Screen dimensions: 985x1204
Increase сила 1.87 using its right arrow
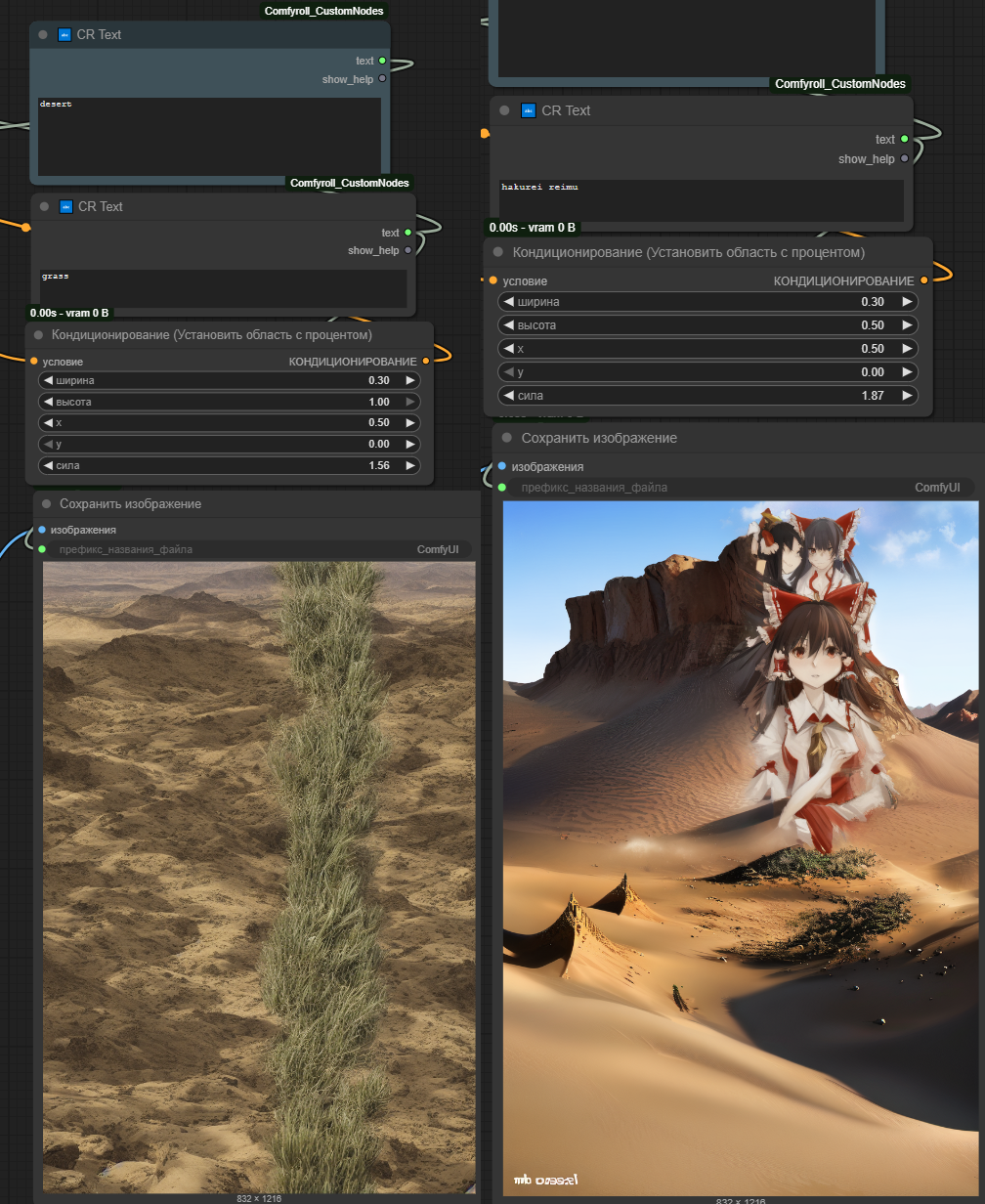click(x=908, y=396)
